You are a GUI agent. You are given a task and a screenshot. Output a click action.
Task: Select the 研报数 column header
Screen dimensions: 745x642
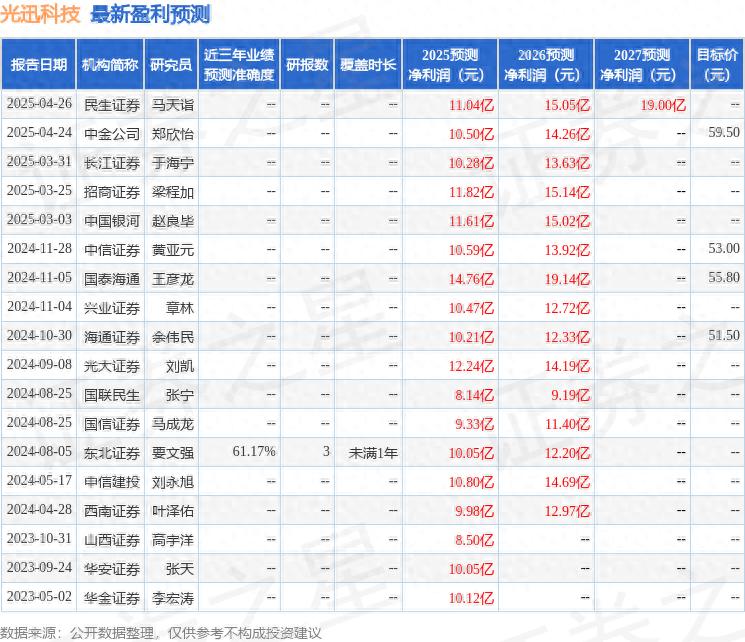307,64
